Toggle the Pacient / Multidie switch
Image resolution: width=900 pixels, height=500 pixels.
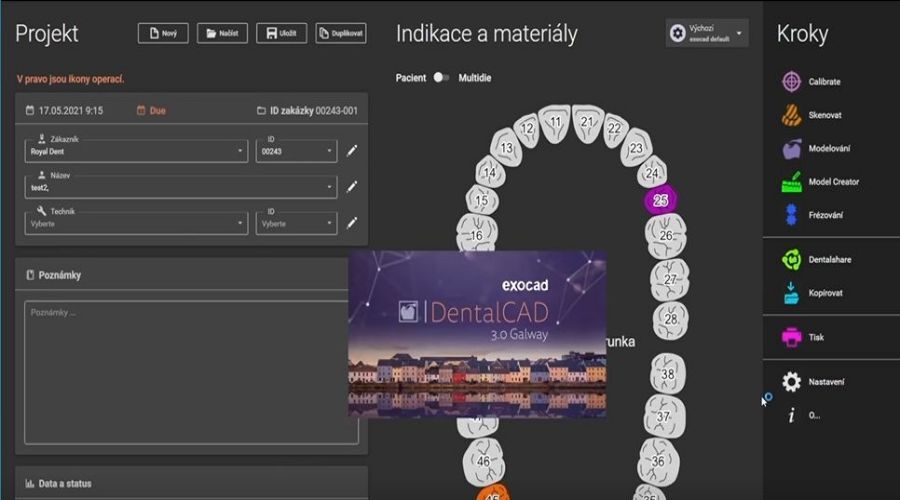(441, 78)
